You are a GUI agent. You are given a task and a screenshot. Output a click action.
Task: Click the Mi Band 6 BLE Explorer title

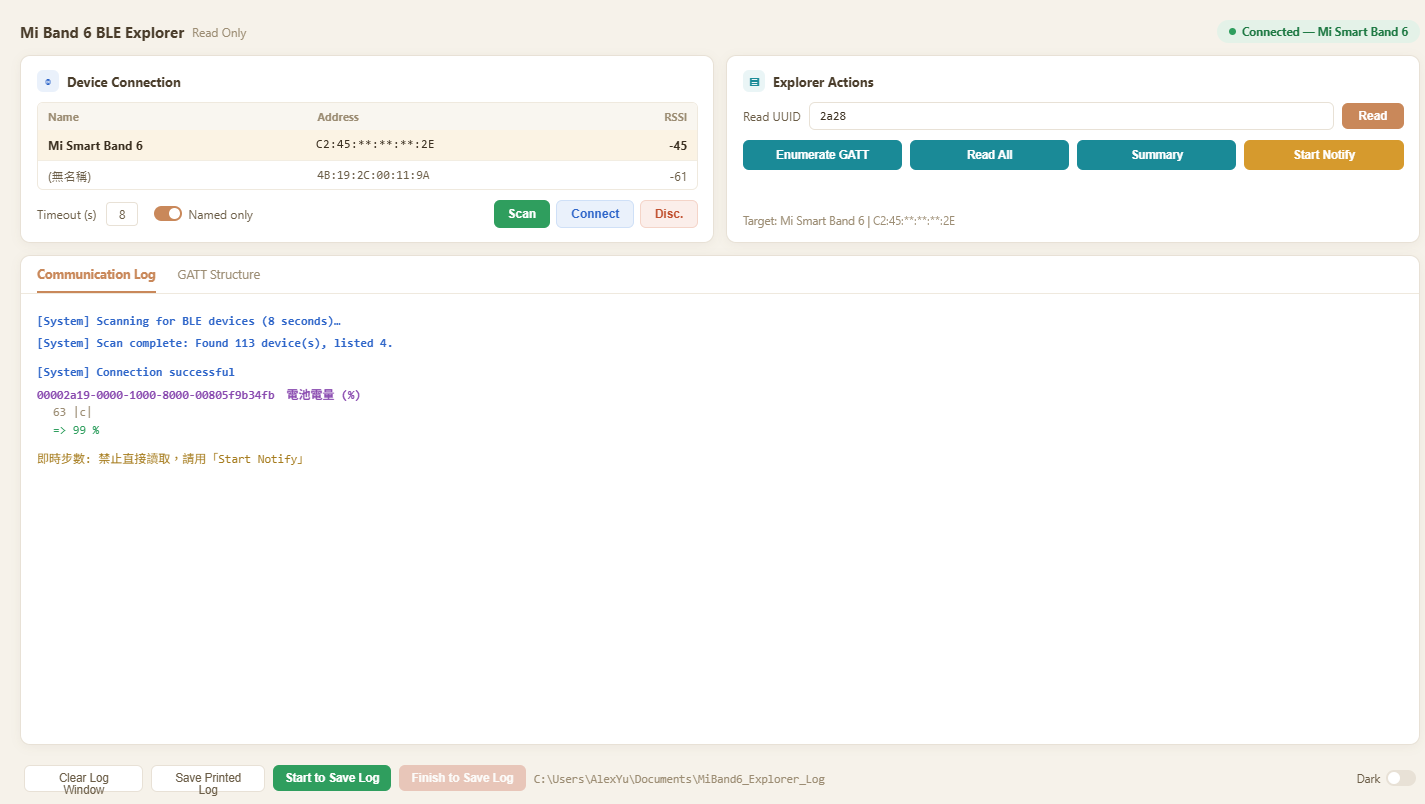102,32
